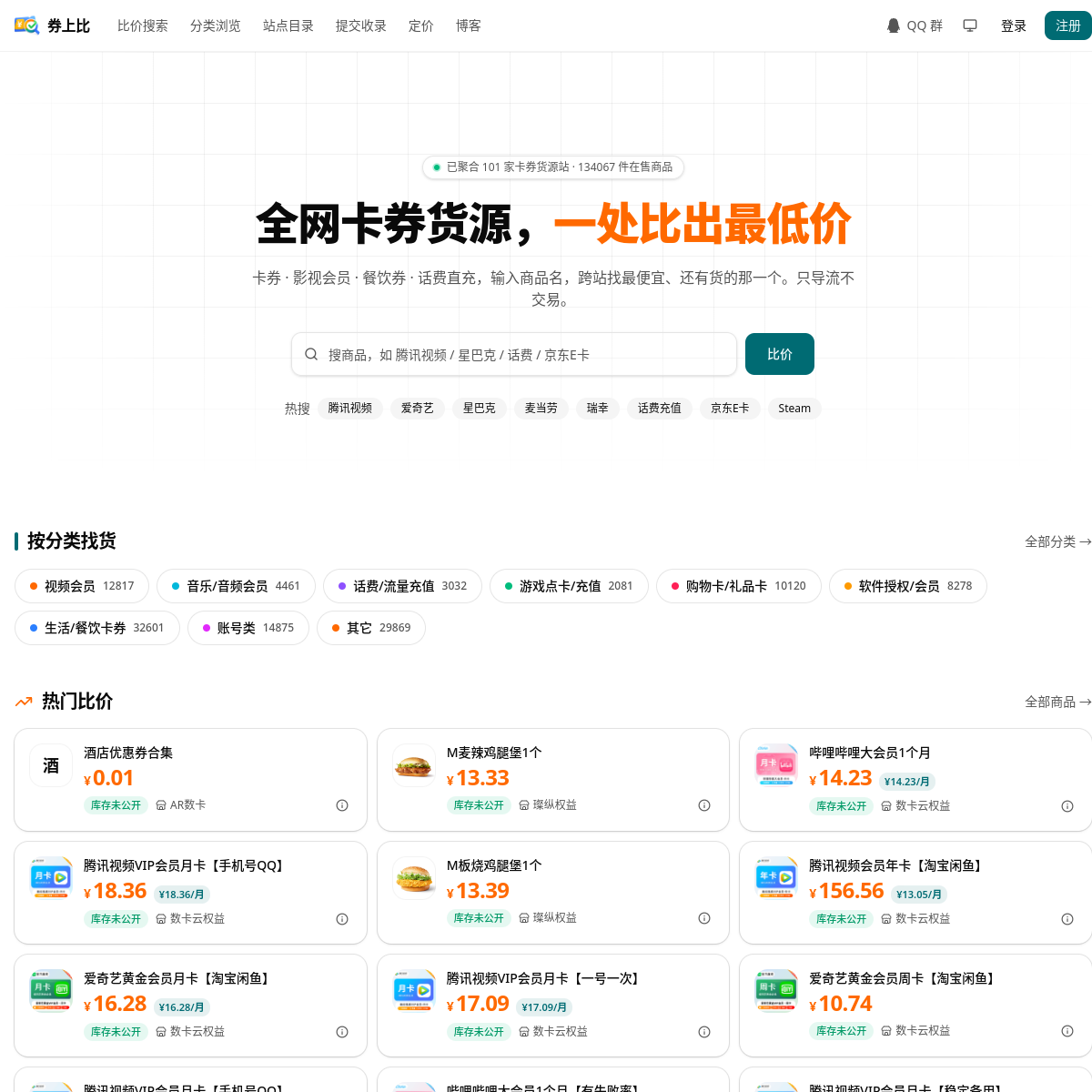The width and height of the screenshot is (1092, 1092).
Task: Select hot search tag 麦当劳
Action: click(541, 408)
